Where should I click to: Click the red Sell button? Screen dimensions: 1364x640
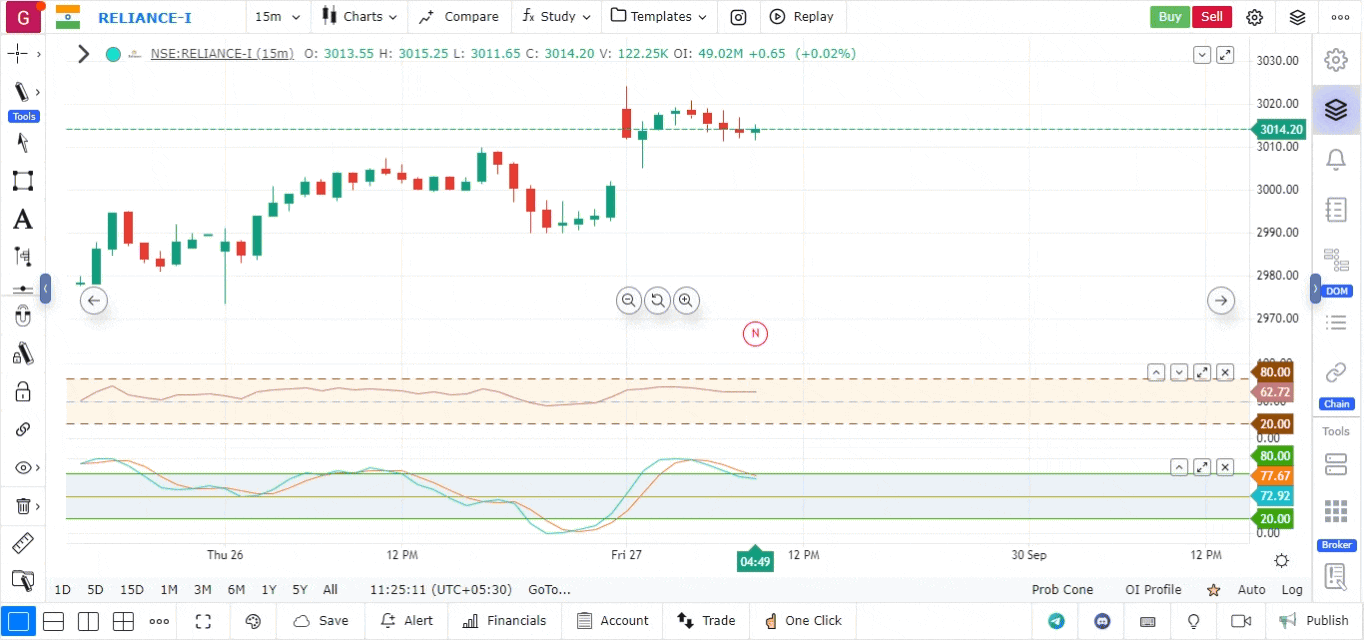[x=1211, y=17]
